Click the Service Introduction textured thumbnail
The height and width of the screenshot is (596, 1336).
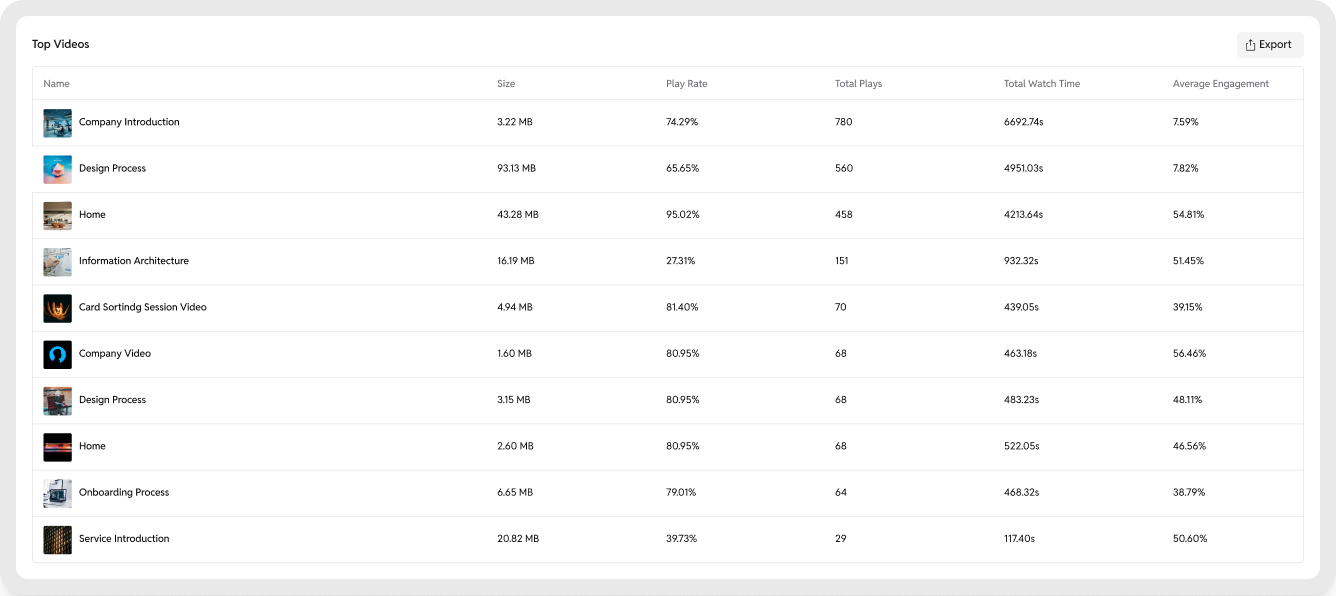pos(57,539)
